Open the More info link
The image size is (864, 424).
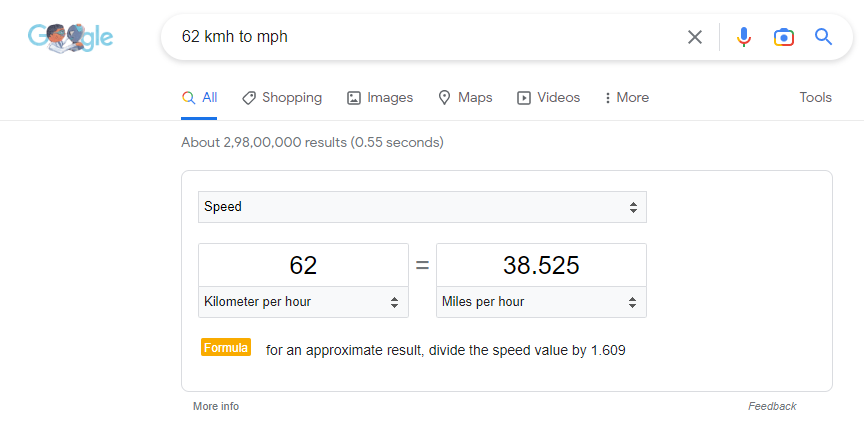(216, 406)
